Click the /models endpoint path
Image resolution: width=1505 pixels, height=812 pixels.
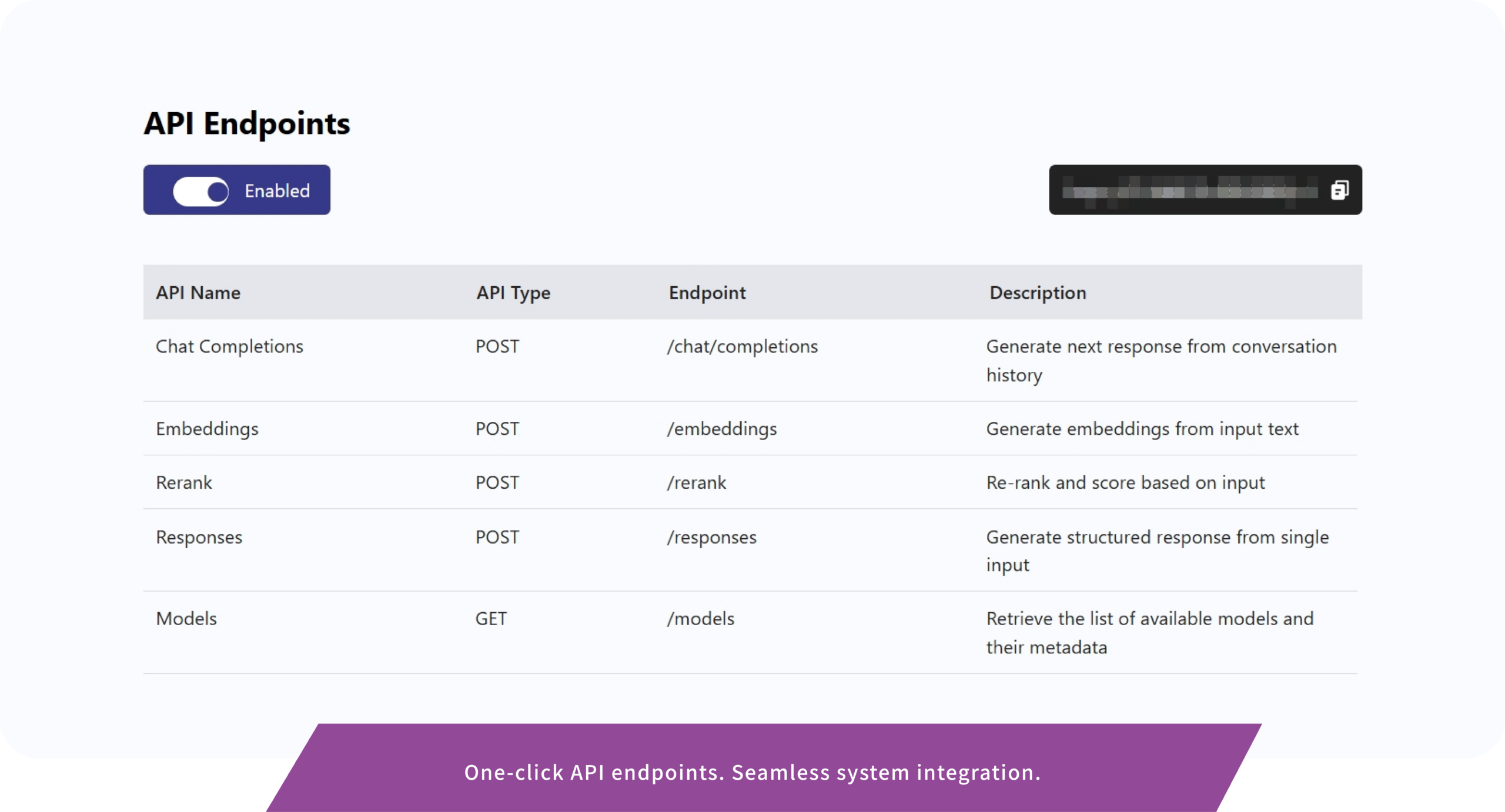tap(701, 619)
